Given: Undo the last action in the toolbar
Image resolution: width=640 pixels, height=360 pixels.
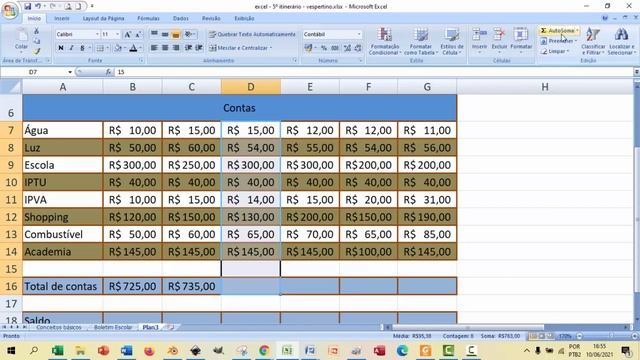Looking at the screenshot, I should (x=38, y=6).
